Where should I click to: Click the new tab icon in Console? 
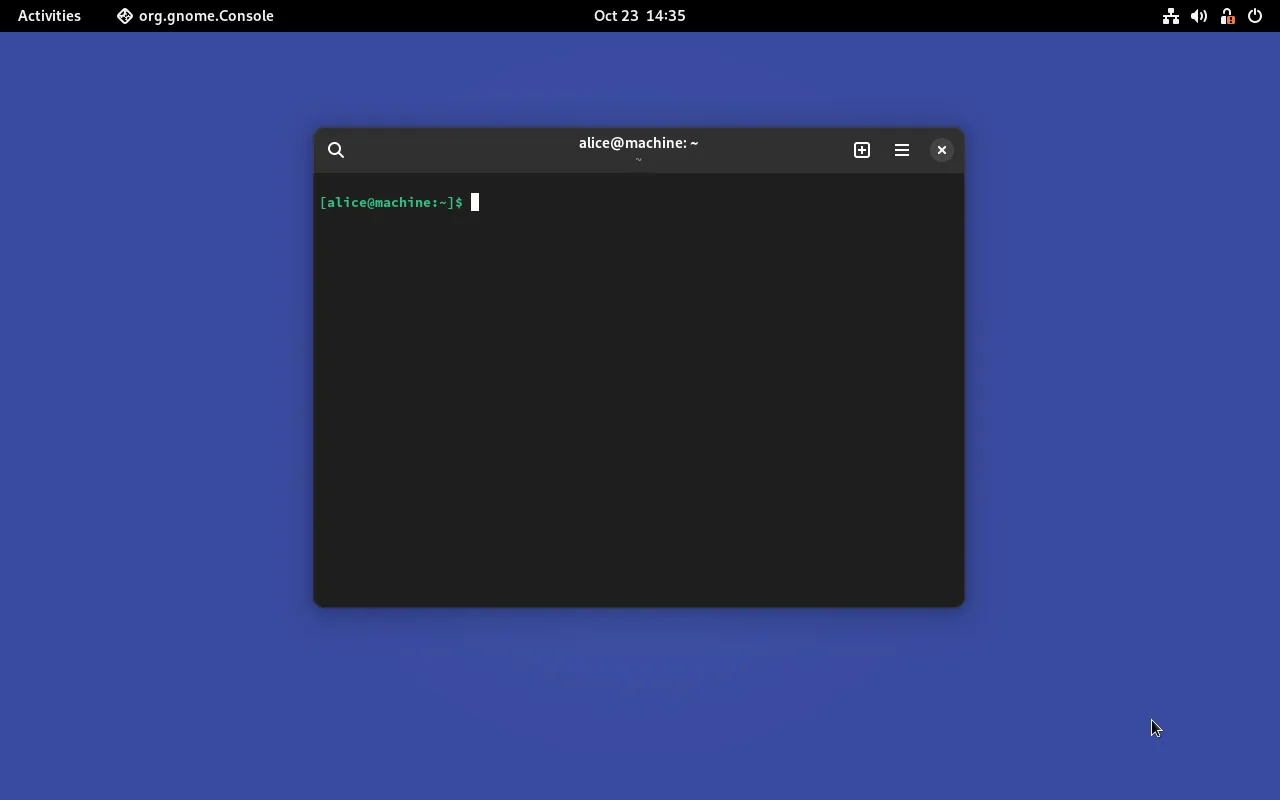tap(861, 150)
